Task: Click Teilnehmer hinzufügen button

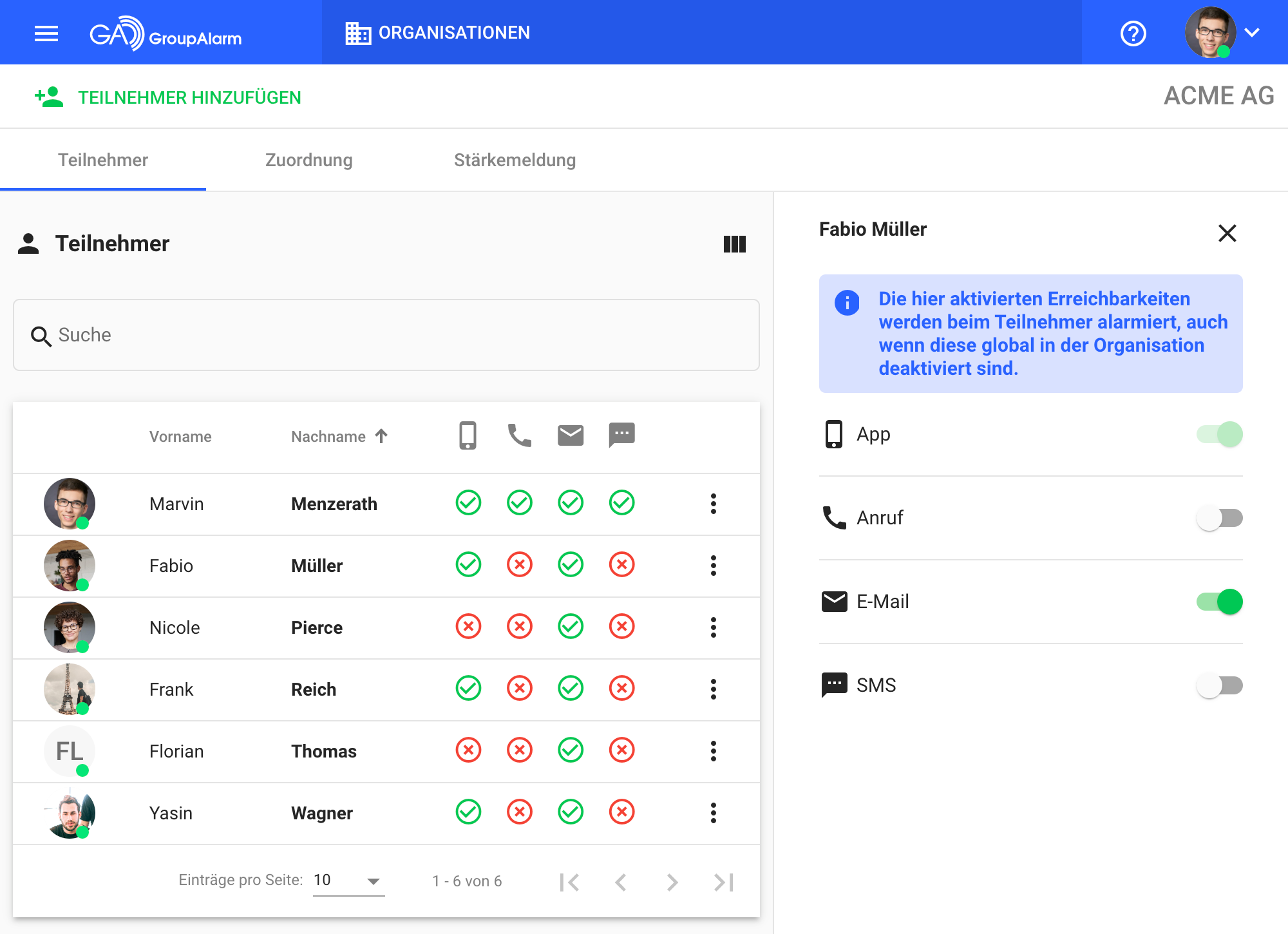Action: click(168, 97)
